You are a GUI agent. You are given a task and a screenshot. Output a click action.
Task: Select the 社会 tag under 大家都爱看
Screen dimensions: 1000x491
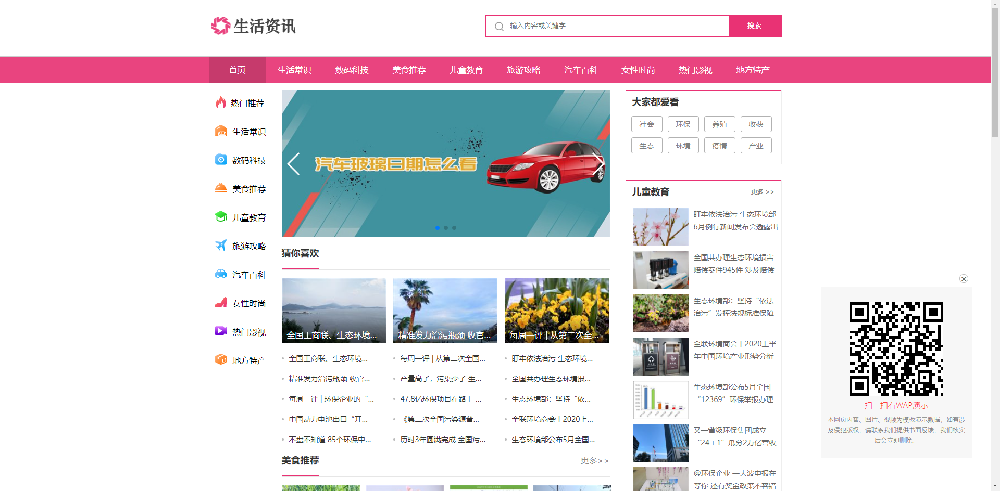coord(647,124)
